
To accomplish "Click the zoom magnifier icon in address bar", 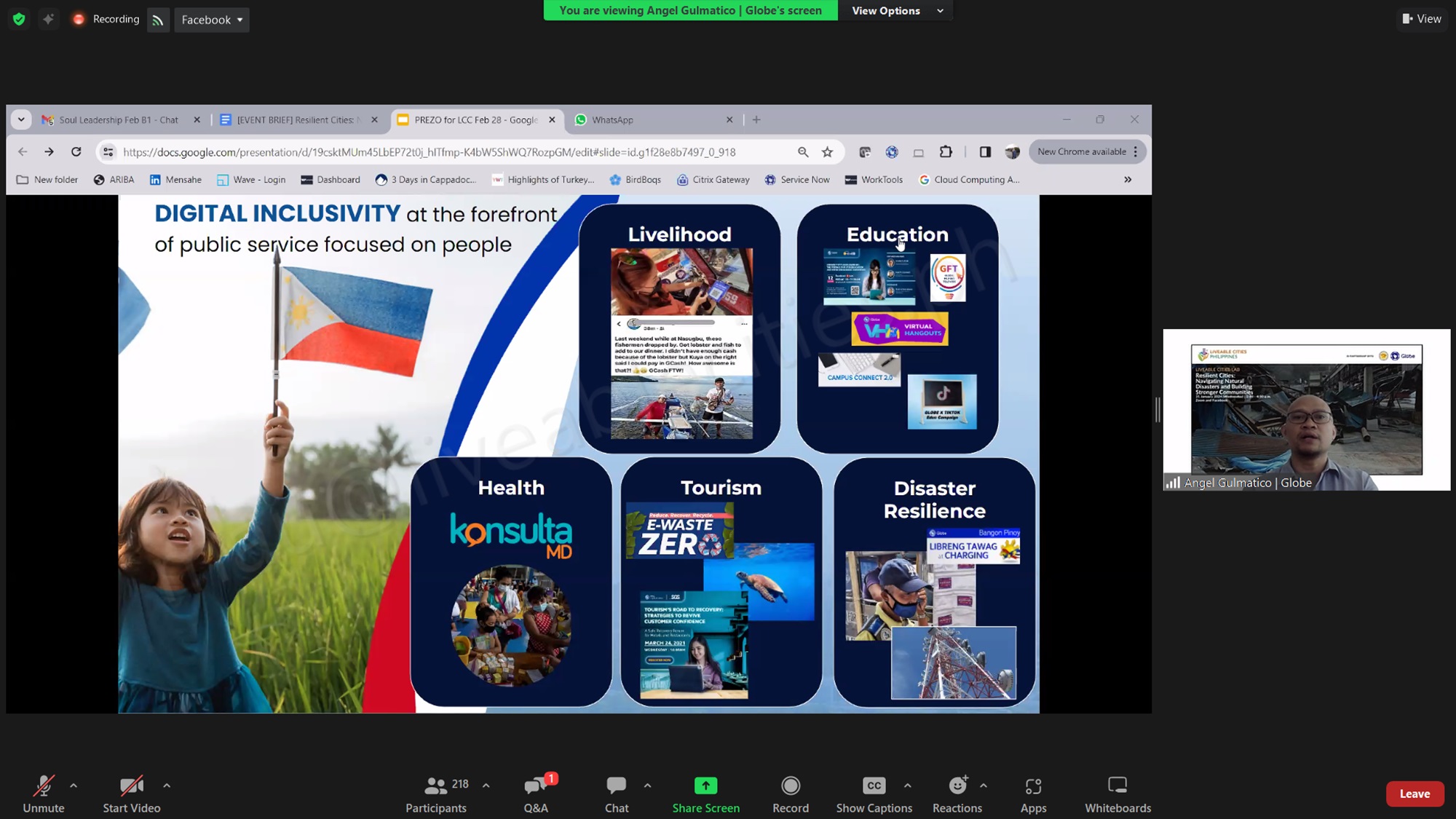I will (803, 152).
